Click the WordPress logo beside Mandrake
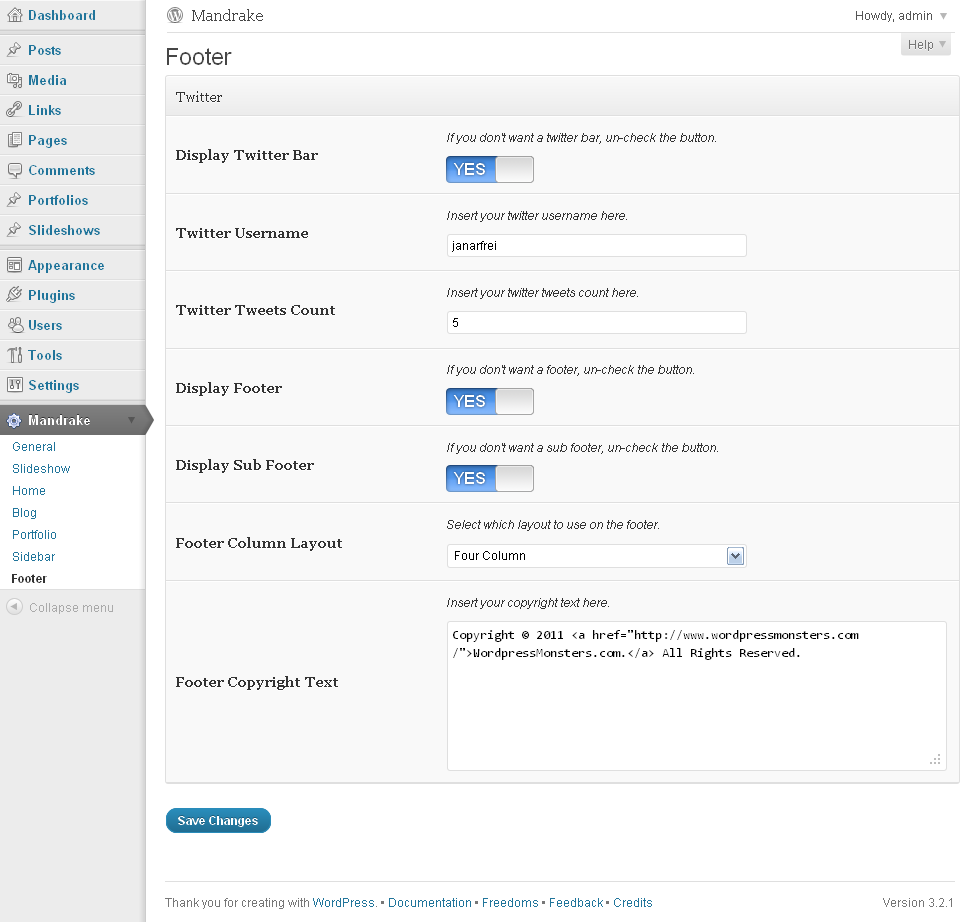975x922 pixels. pyautogui.click(x=176, y=16)
